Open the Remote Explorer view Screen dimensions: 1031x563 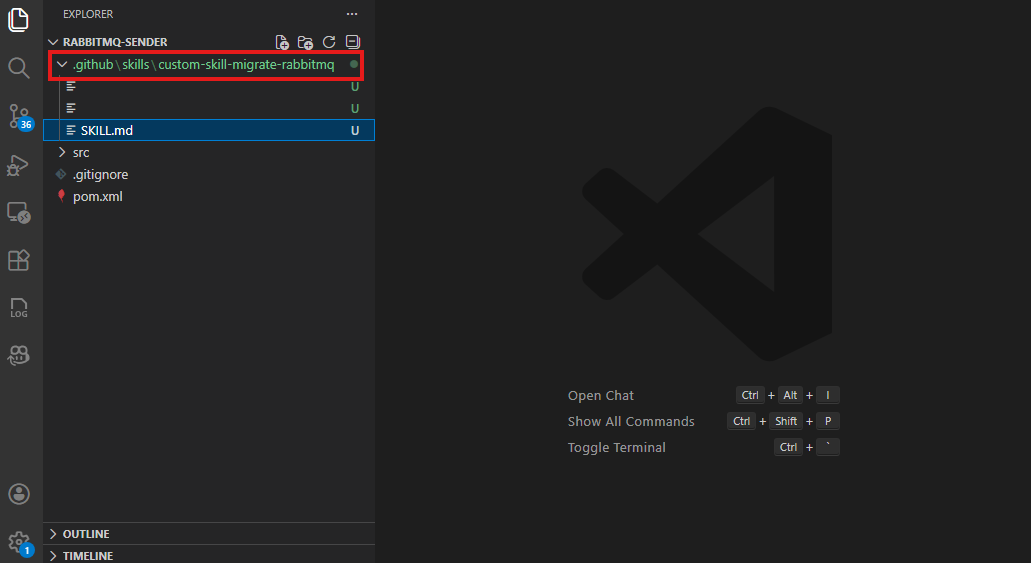click(x=19, y=212)
